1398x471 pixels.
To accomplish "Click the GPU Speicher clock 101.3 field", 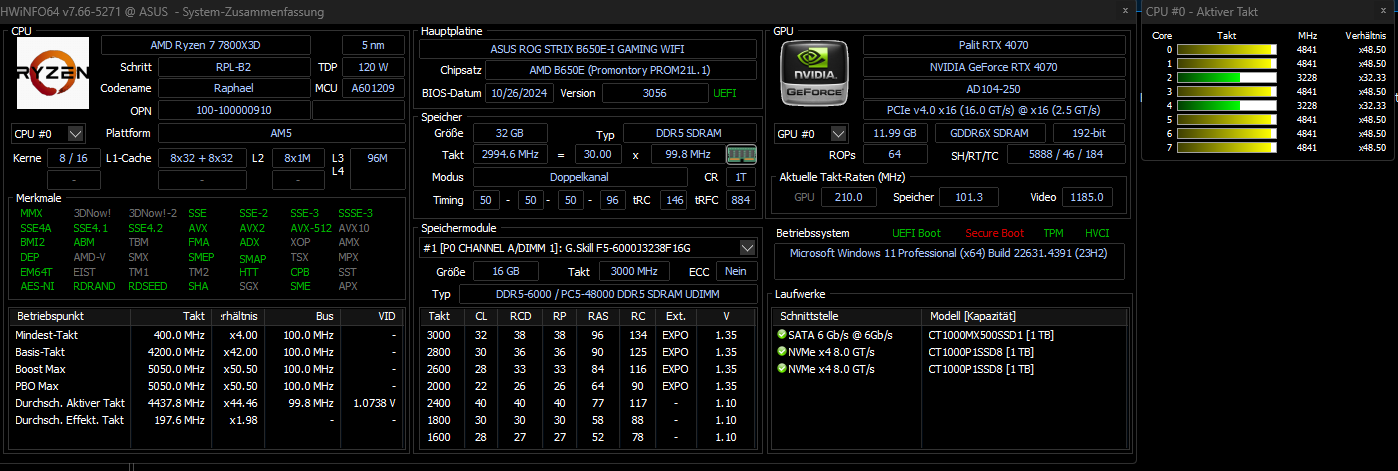I will click(x=969, y=197).
